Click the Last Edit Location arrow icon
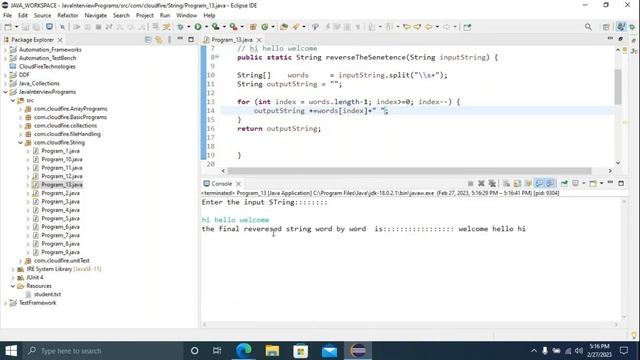The image size is (640, 360). click(x=407, y=27)
